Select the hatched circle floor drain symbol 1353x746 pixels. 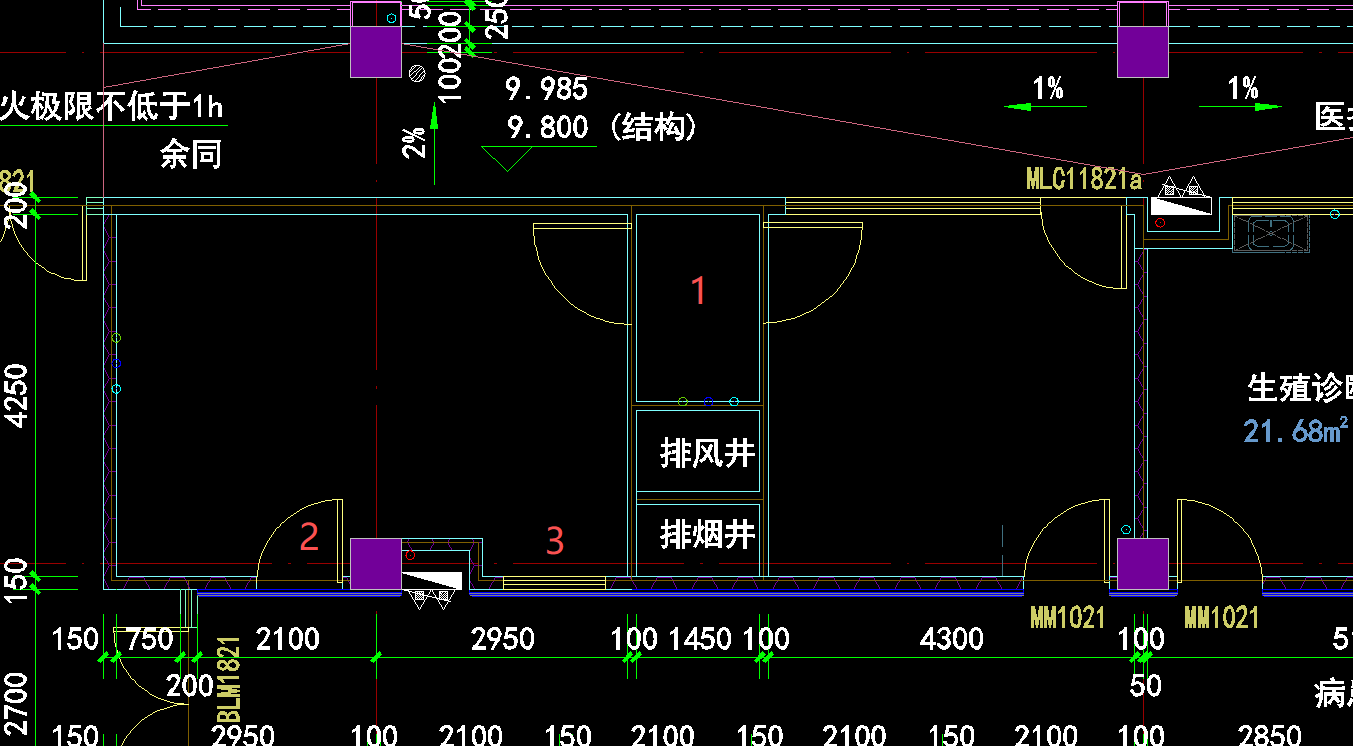pyautogui.click(x=418, y=72)
